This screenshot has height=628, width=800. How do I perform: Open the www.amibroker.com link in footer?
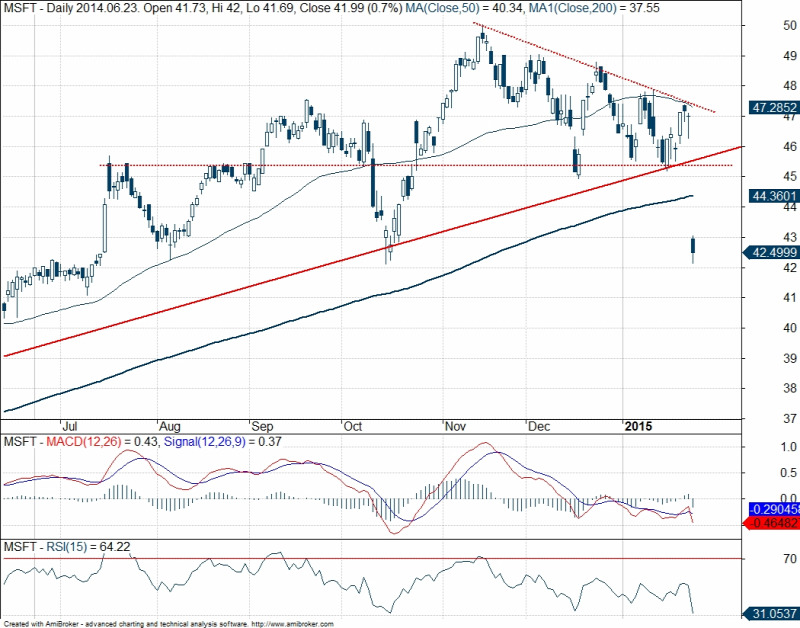tap(293, 624)
